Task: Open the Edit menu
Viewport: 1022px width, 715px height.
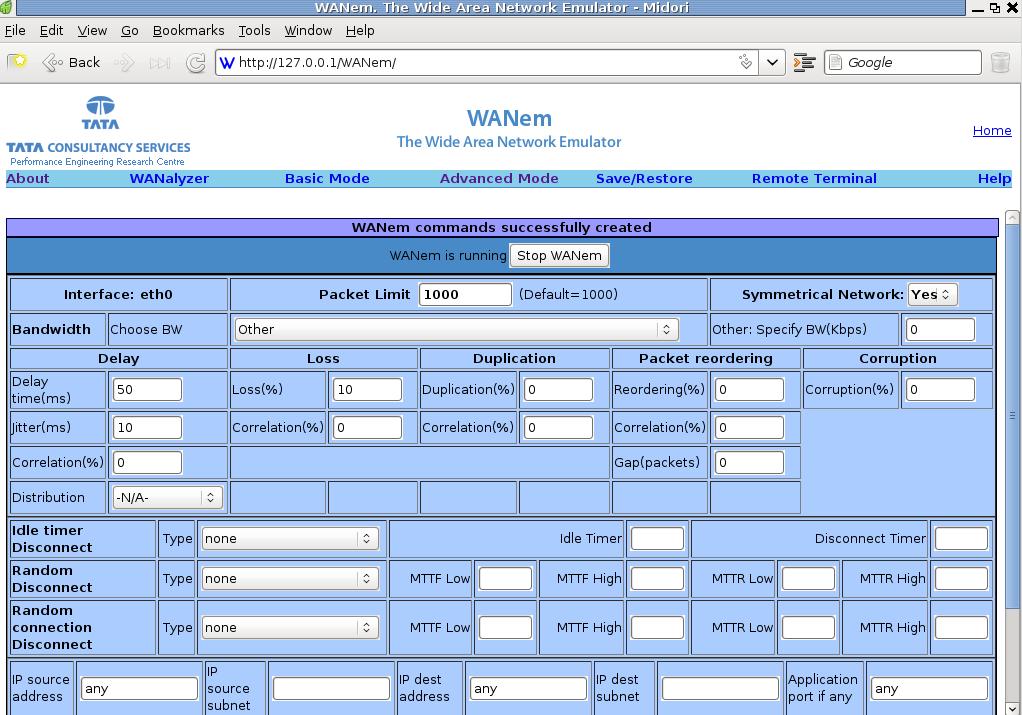Action: 51,31
